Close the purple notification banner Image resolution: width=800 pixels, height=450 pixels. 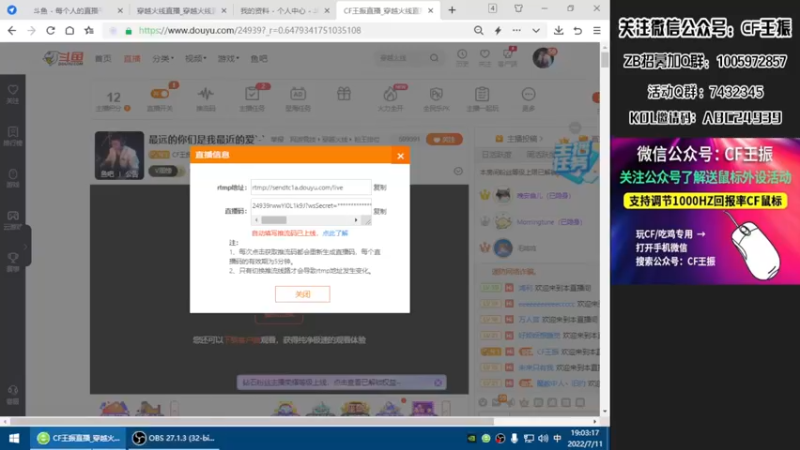pyautogui.click(x=438, y=382)
